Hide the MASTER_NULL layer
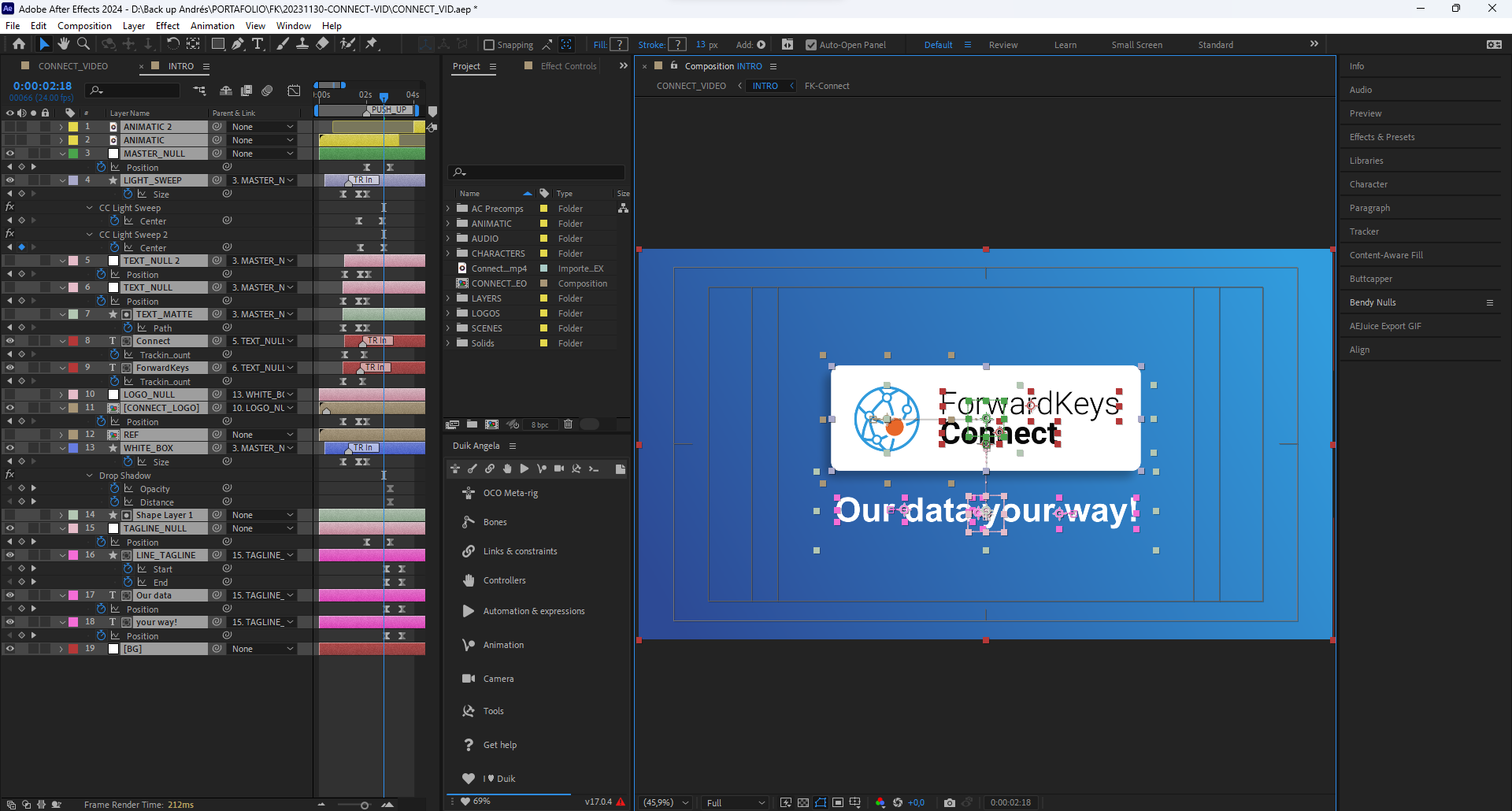This screenshot has height=811, width=1512. [10, 154]
